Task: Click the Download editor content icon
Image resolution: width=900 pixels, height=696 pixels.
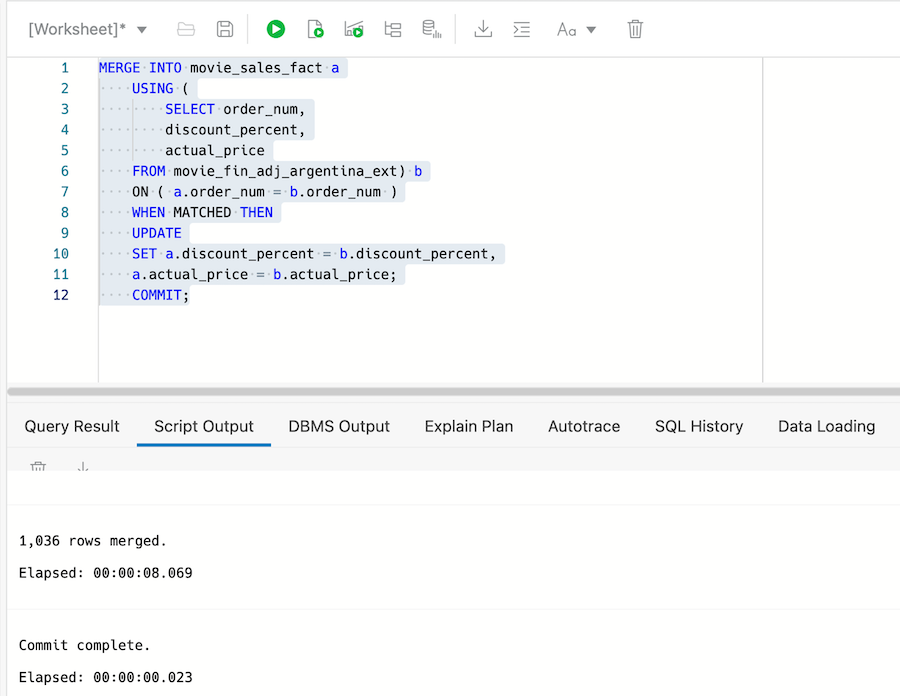Action: [x=483, y=29]
